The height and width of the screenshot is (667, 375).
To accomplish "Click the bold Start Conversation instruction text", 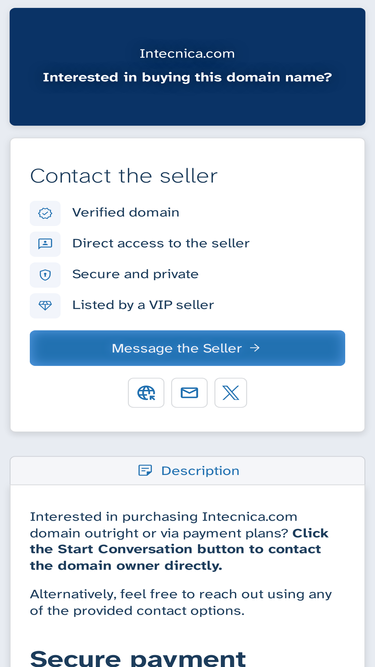I will tap(179, 549).
